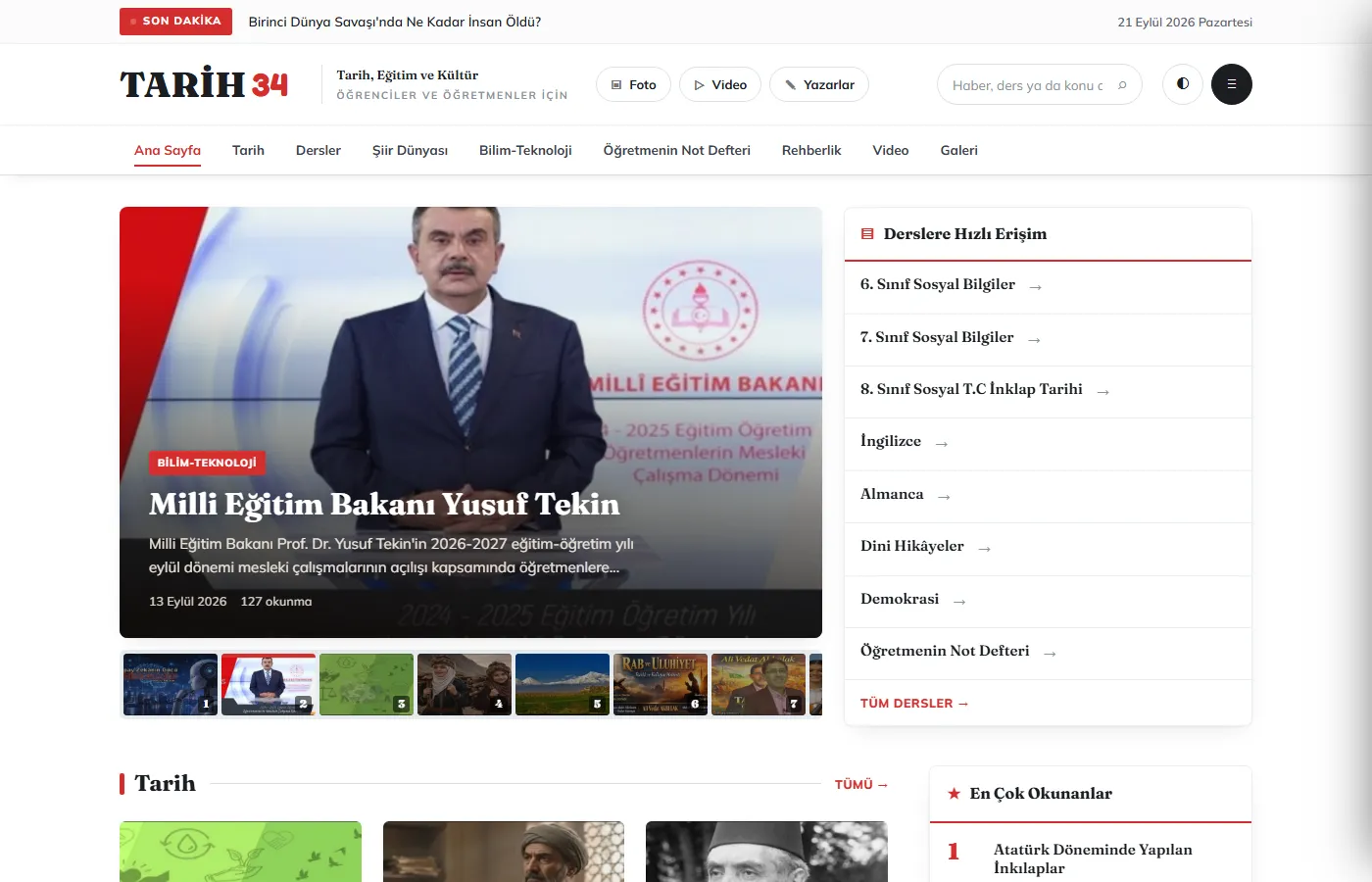Click the Derslere Hızlı Erişim list icon
The height and width of the screenshot is (882, 1372).
[x=867, y=234]
